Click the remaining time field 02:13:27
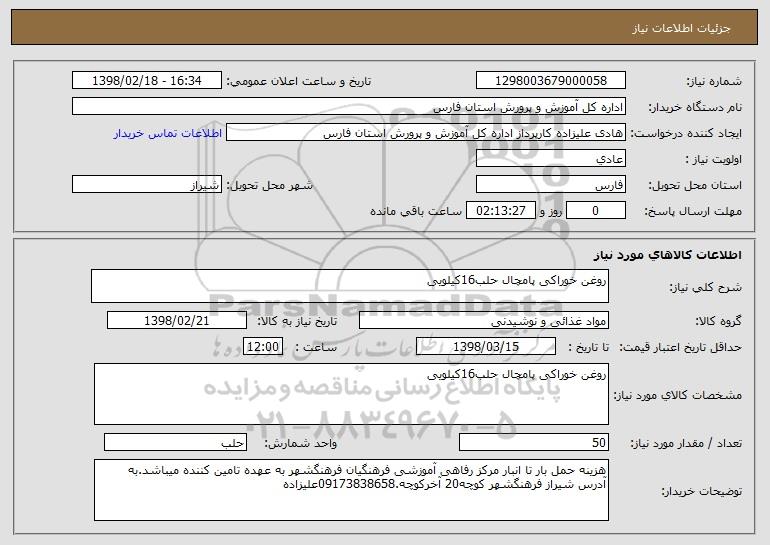This screenshot has width=770, height=545. point(500,211)
